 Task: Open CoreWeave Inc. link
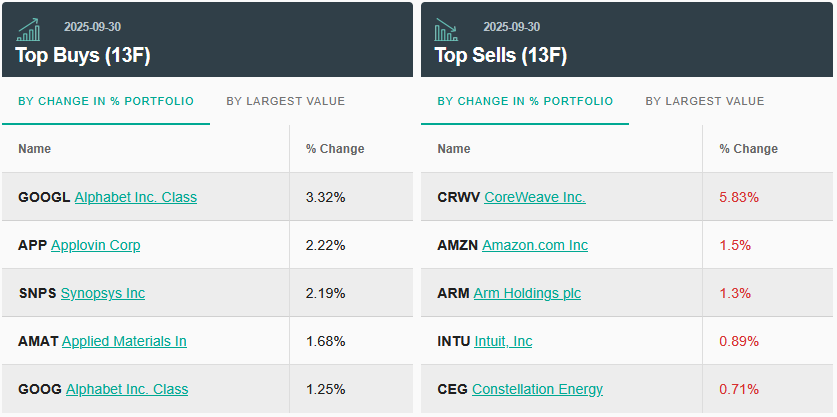[x=534, y=197]
